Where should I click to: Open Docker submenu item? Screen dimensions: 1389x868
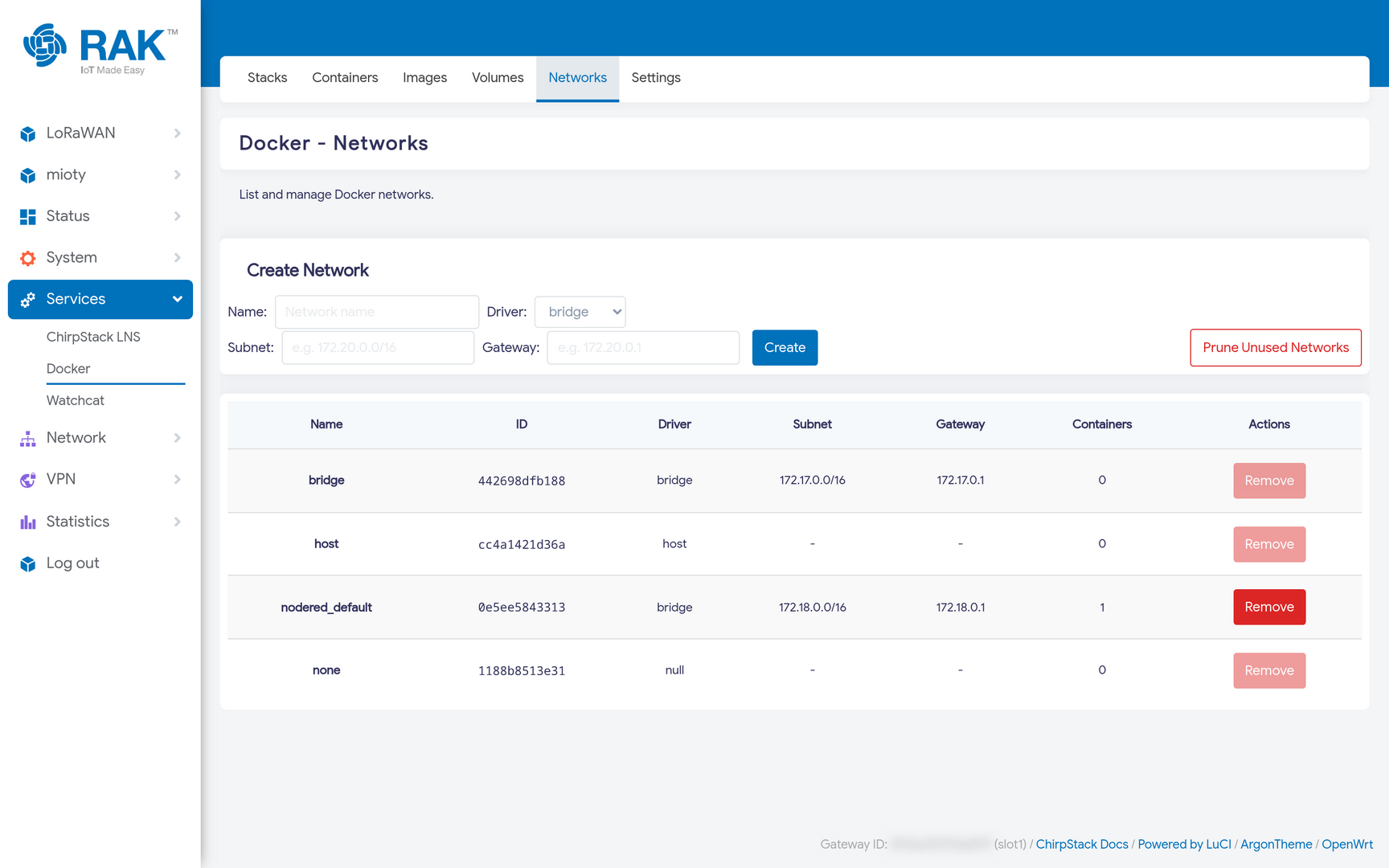pyautogui.click(x=68, y=369)
